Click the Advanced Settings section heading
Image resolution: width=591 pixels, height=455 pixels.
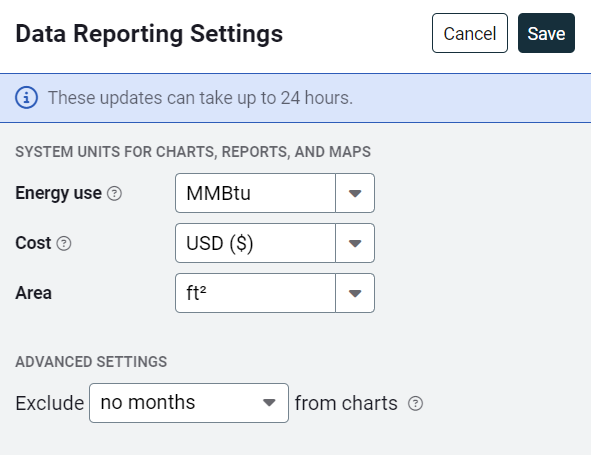pyautogui.click(x=91, y=362)
